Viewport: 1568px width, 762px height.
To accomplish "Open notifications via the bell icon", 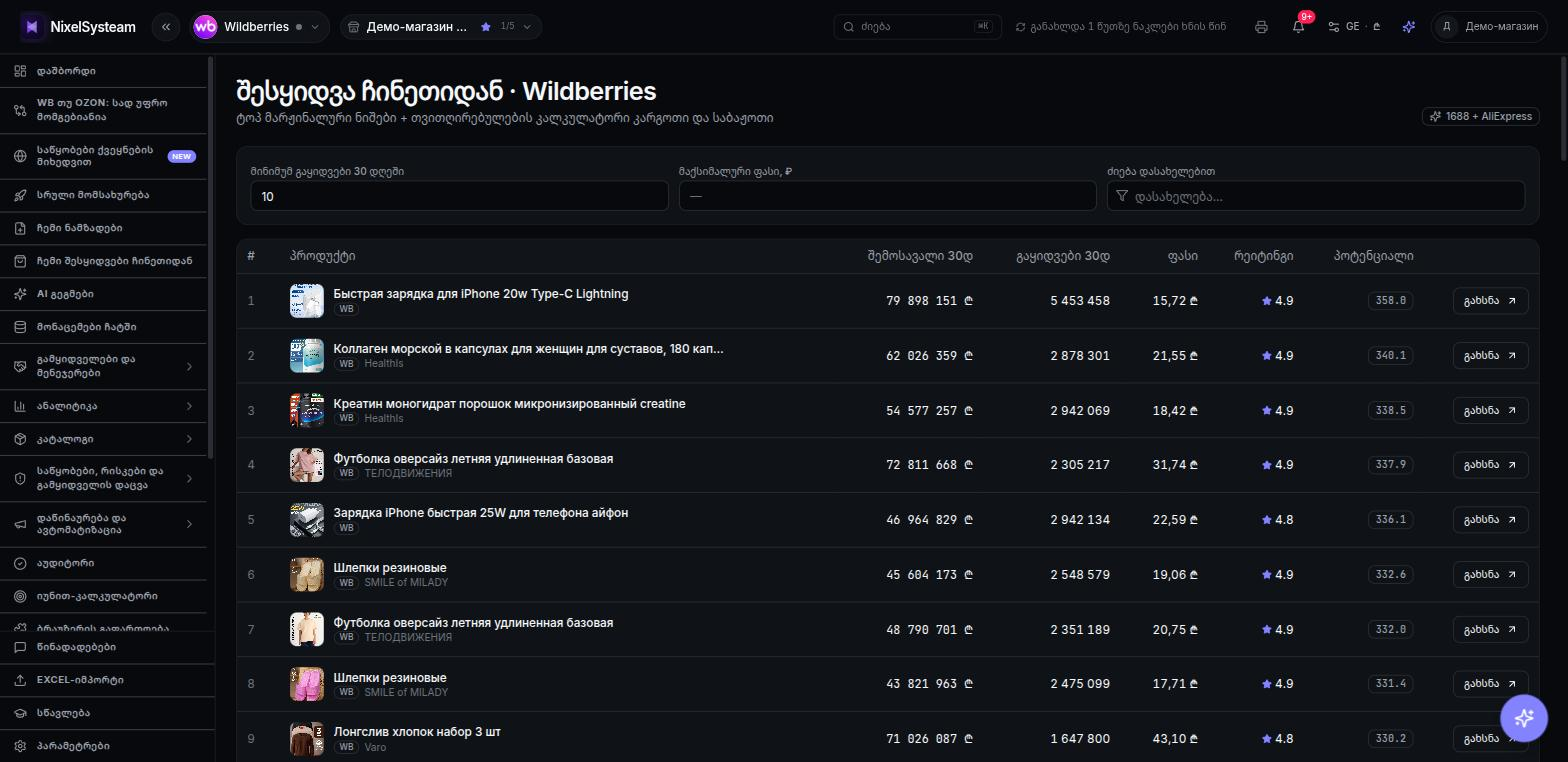I will [x=1298, y=27].
